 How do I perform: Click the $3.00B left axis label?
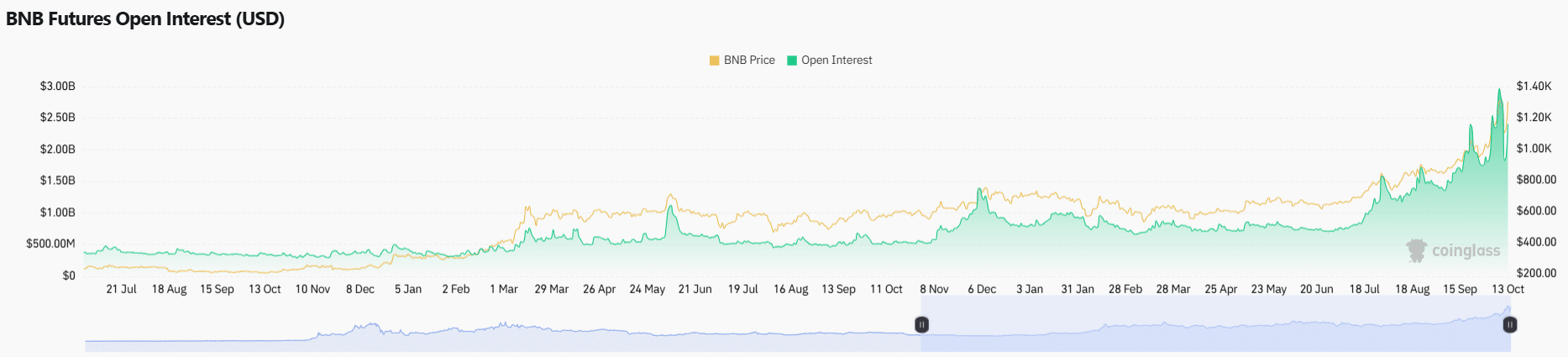[x=58, y=87]
